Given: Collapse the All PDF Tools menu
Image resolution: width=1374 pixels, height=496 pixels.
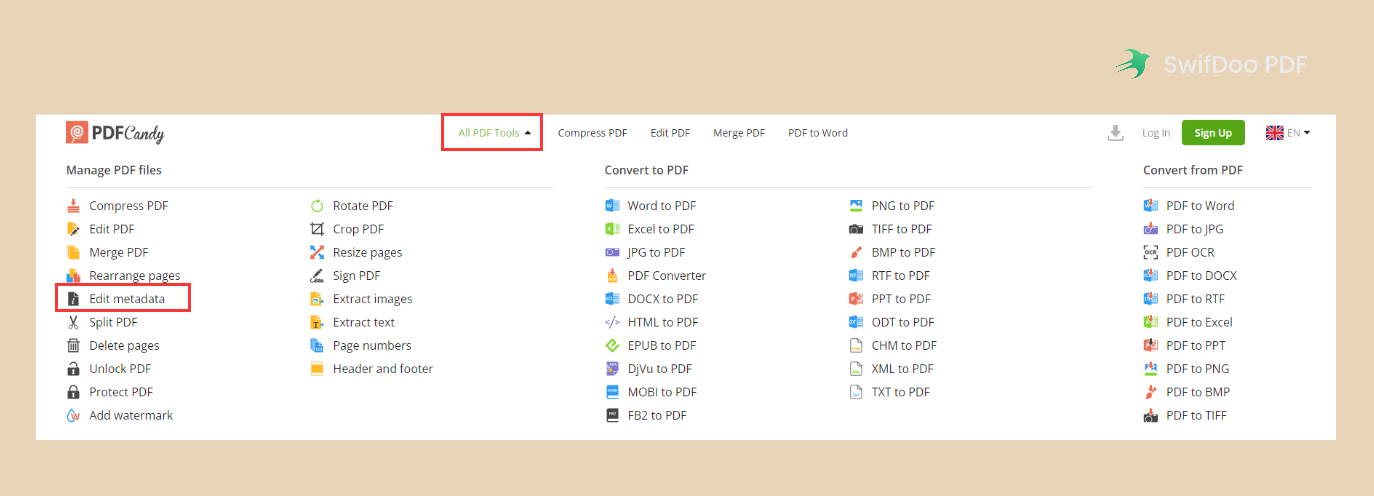Looking at the screenshot, I should (x=494, y=133).
